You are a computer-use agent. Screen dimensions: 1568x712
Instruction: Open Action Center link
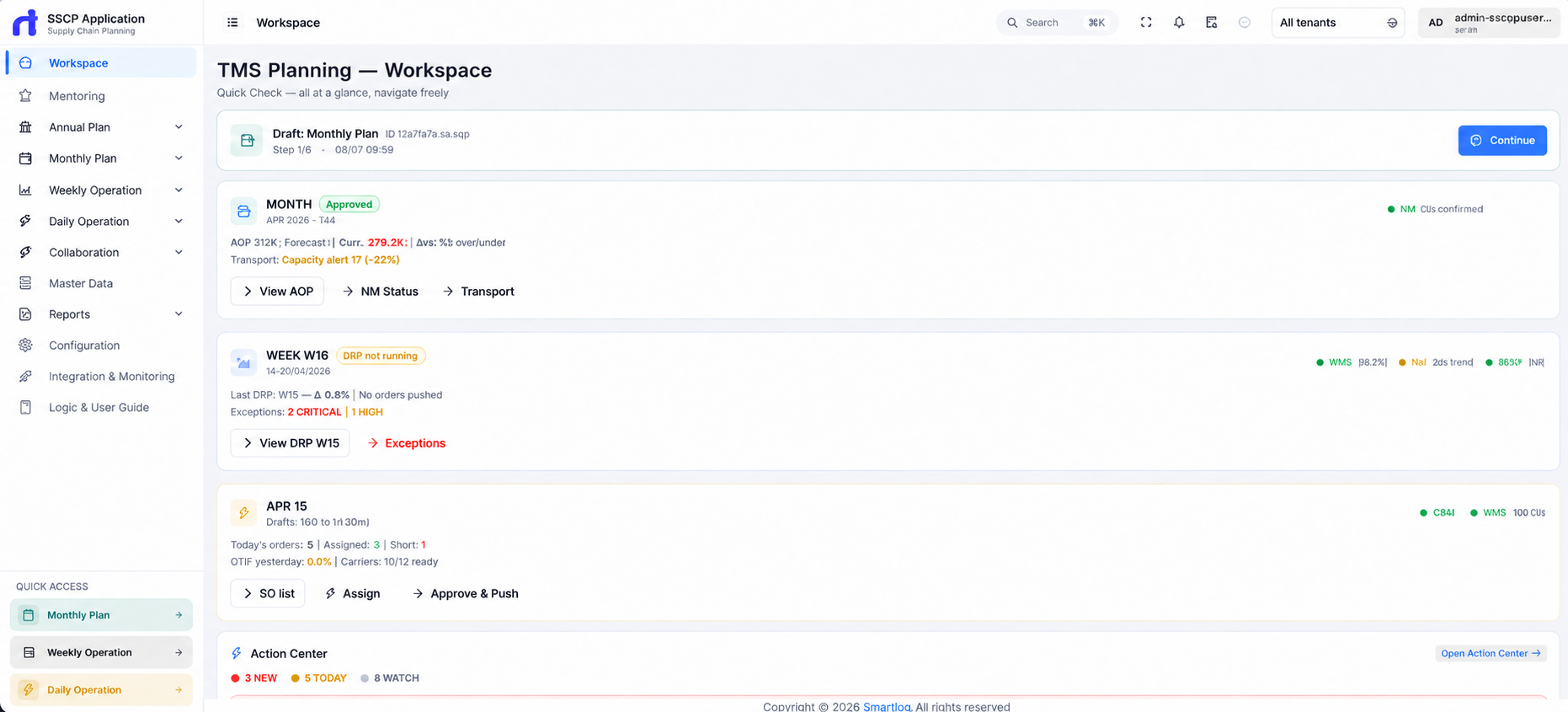[1491, 654]
